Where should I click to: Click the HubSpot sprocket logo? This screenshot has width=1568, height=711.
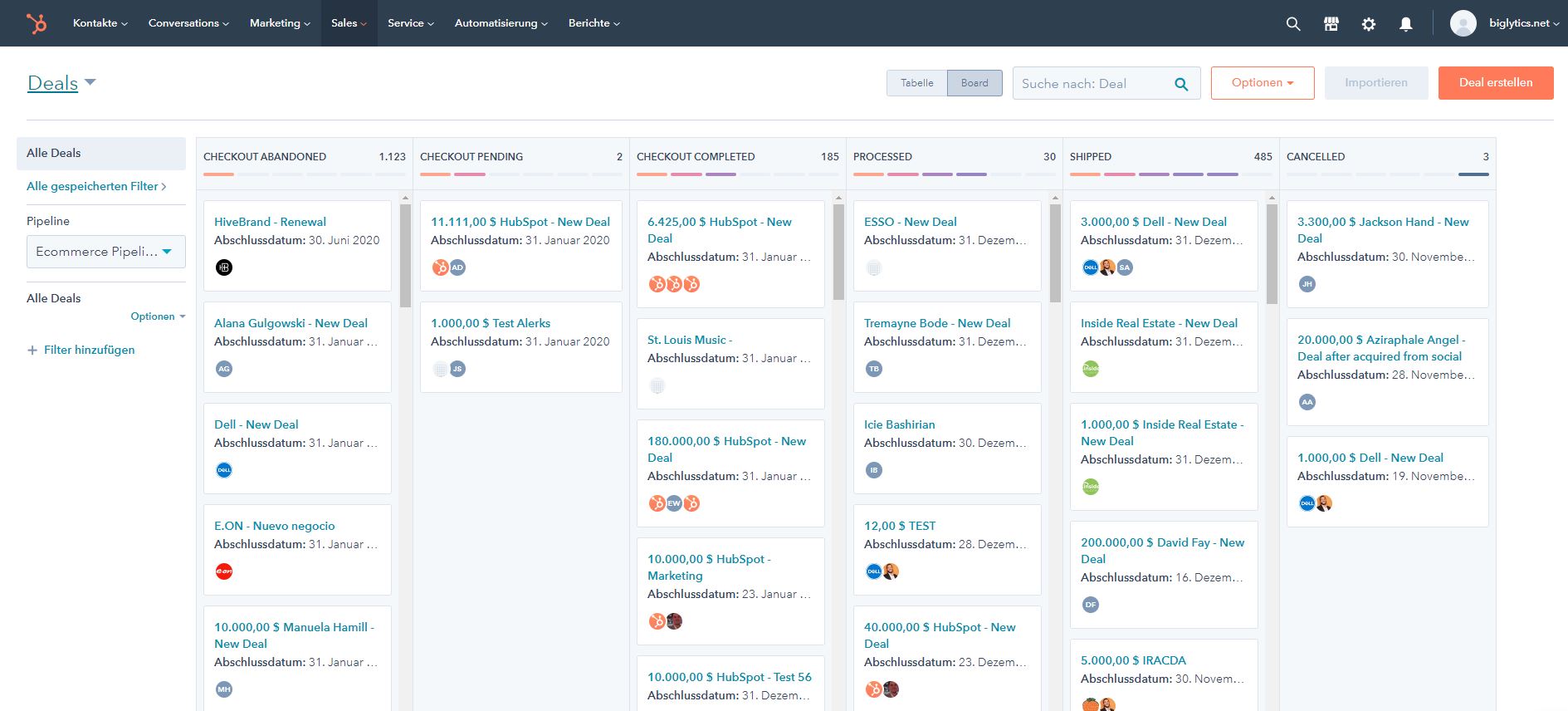37,23
